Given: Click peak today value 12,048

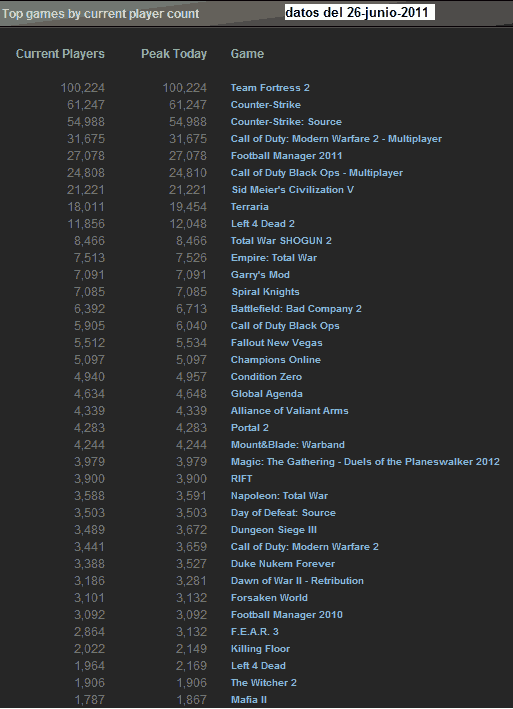Looking at the screenshot, I should click(x=188, y=224).
